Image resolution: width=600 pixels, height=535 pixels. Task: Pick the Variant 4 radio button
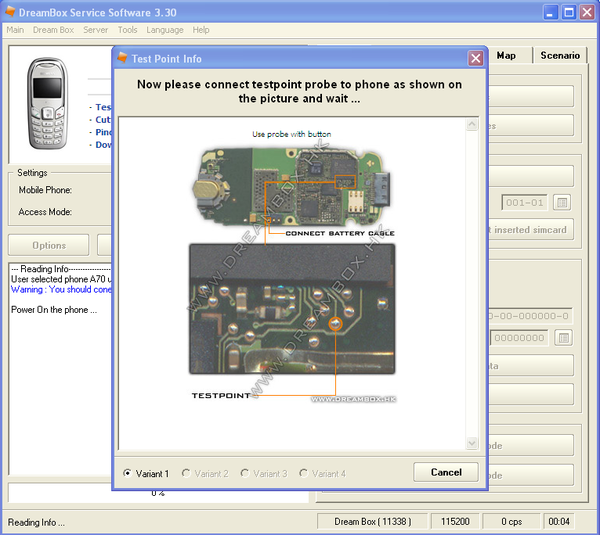coord(305,473)
